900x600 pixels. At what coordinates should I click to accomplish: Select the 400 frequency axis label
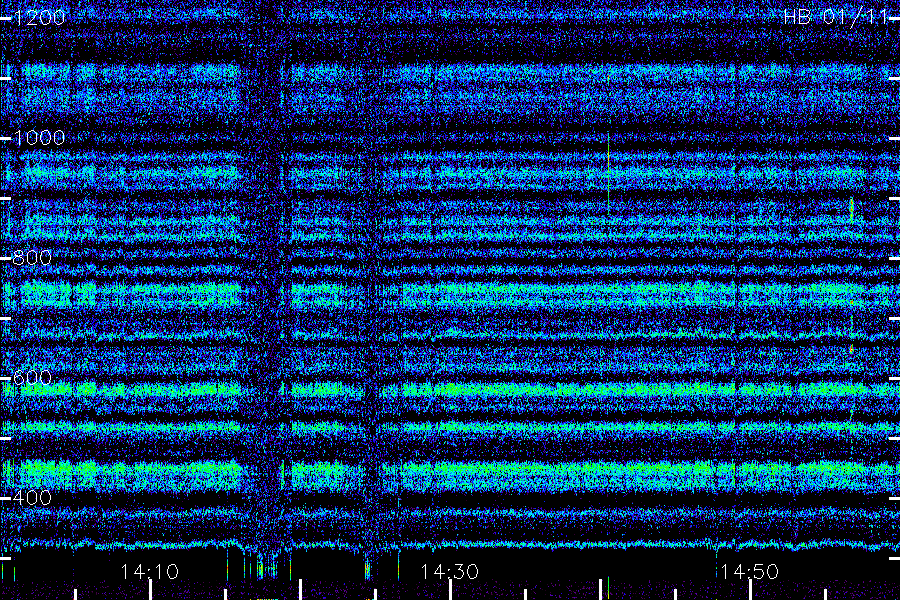pyautogui.click(x=32, y=498)
